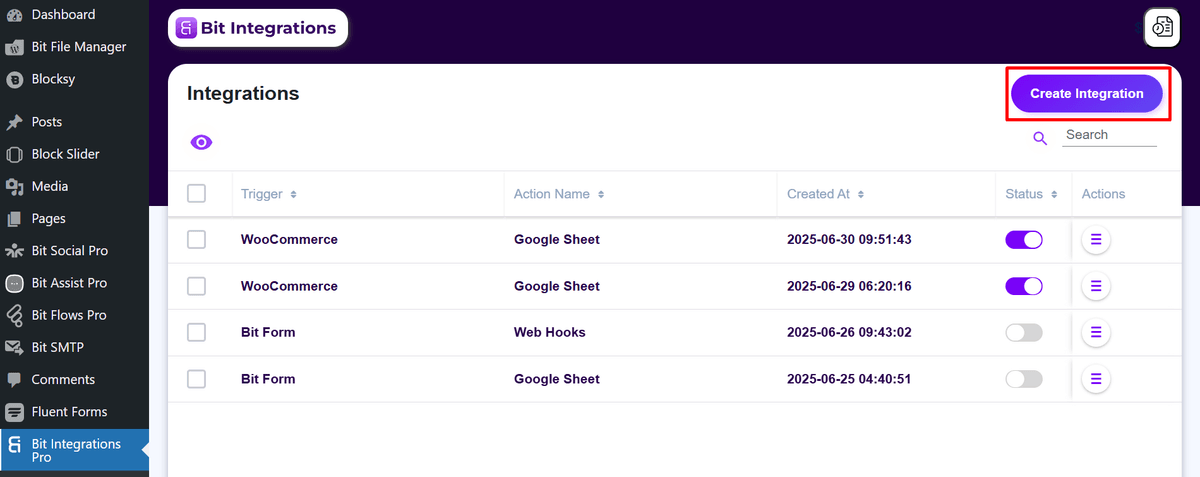Click the Posts pin icon
1200x477 pixels.
click(14, 122)
